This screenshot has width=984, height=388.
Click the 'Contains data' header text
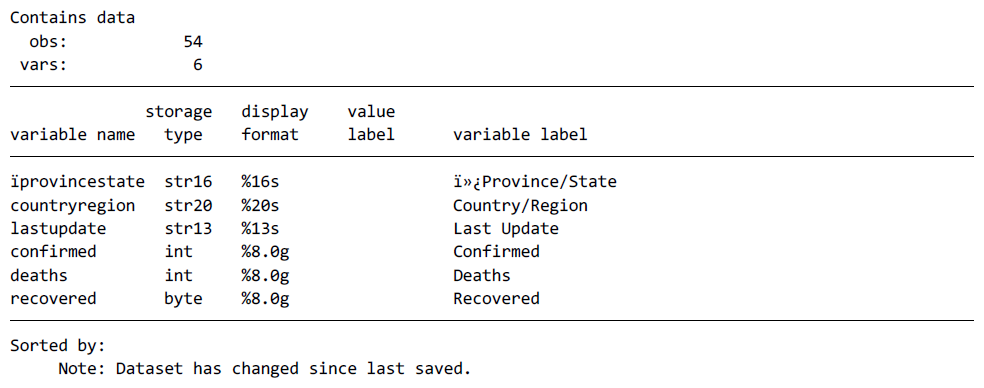[x=72, y=18]
